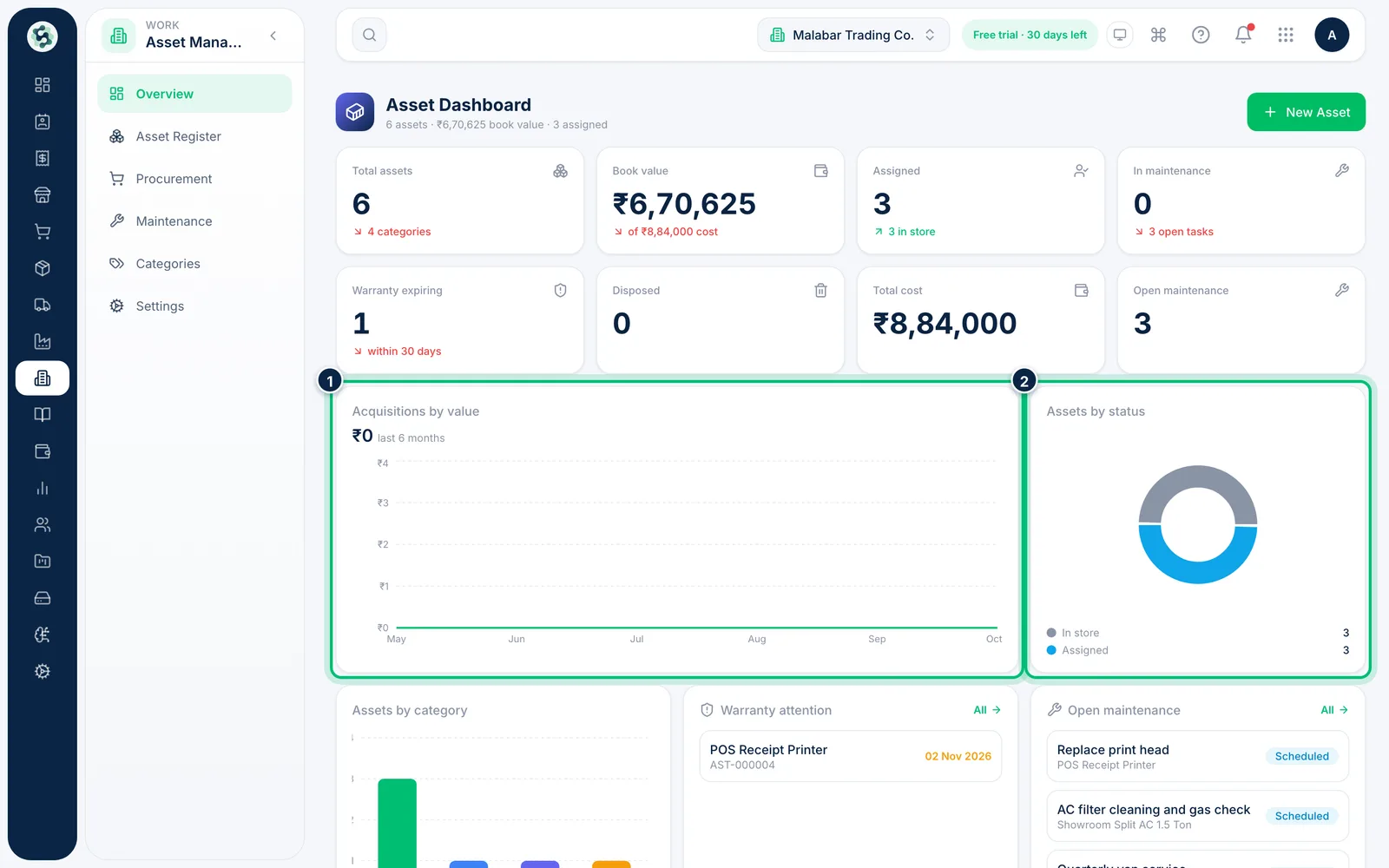The width and height of the screenshot is (1389, 868).
Task: Open the brain AI icon in the dark rail
Action: click(42, 635)
